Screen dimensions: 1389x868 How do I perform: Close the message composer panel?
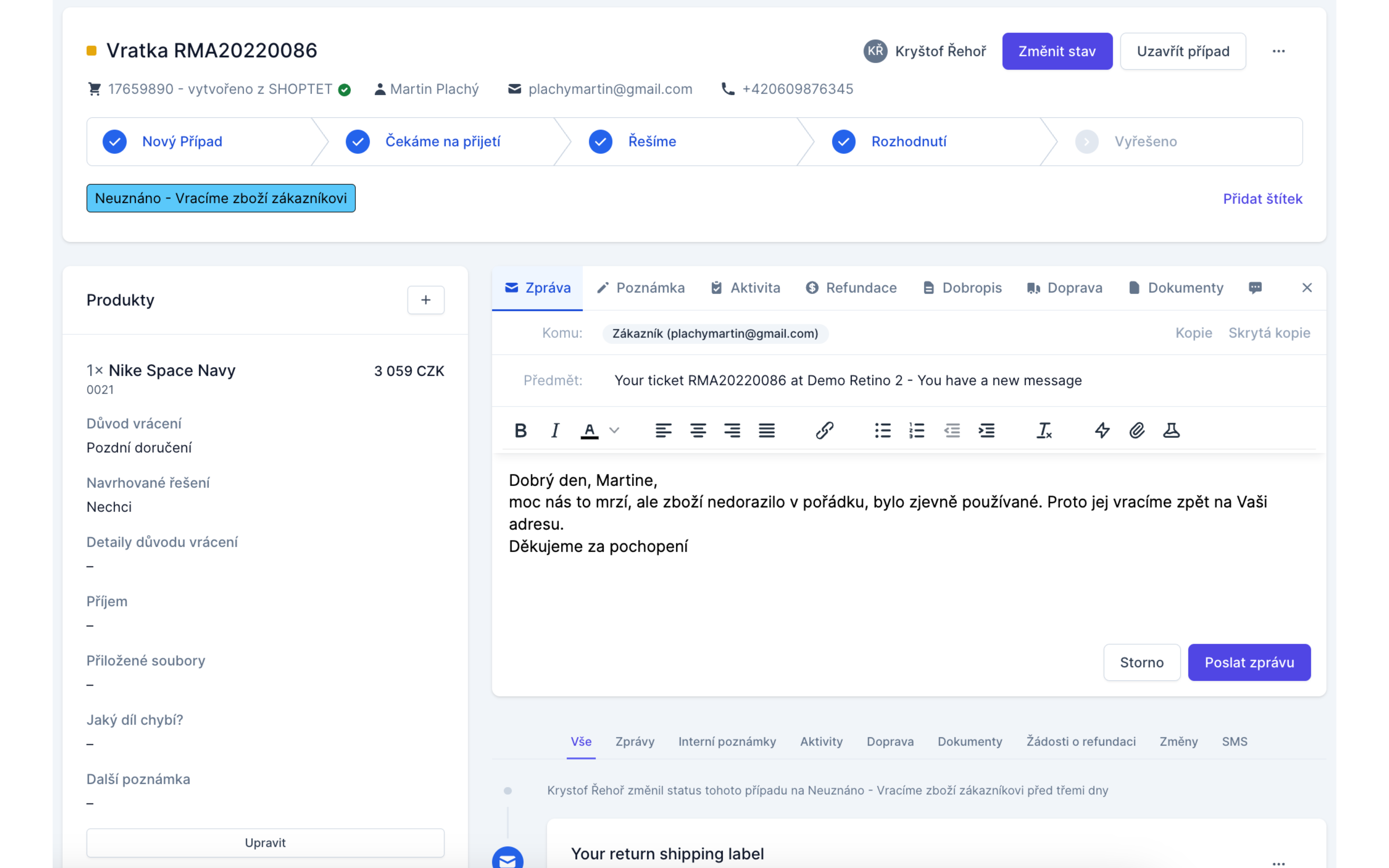1307,288
